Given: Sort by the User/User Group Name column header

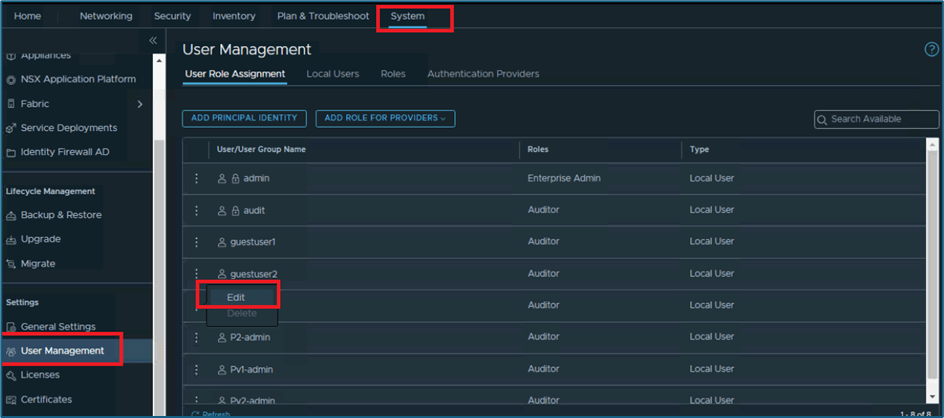Looking at the screenshot, I should coord(261,149).
